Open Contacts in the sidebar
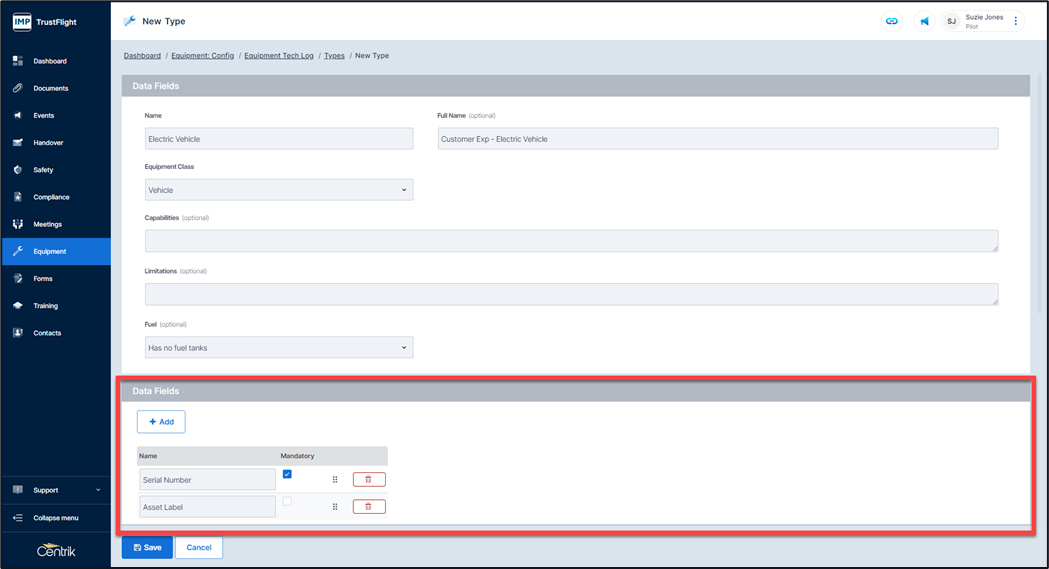Viewport: 1049px width, 569px height. point(56,333)
